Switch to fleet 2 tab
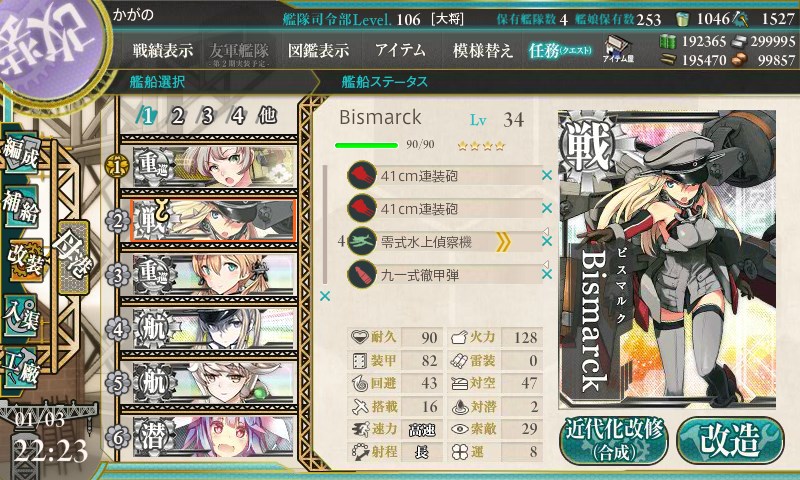 click(x=178, y=116)
